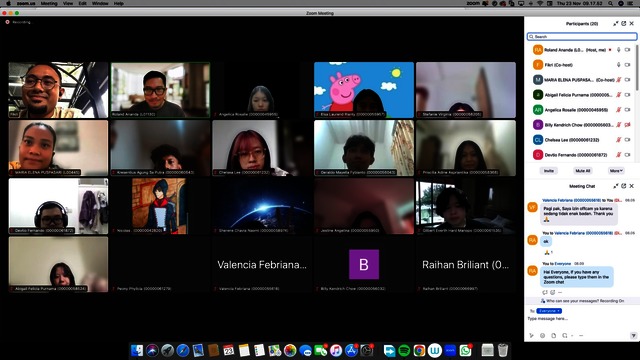Launch WhatsApp from the dock
The width and height of the screenshot is (640, 360).
(465, 350)
